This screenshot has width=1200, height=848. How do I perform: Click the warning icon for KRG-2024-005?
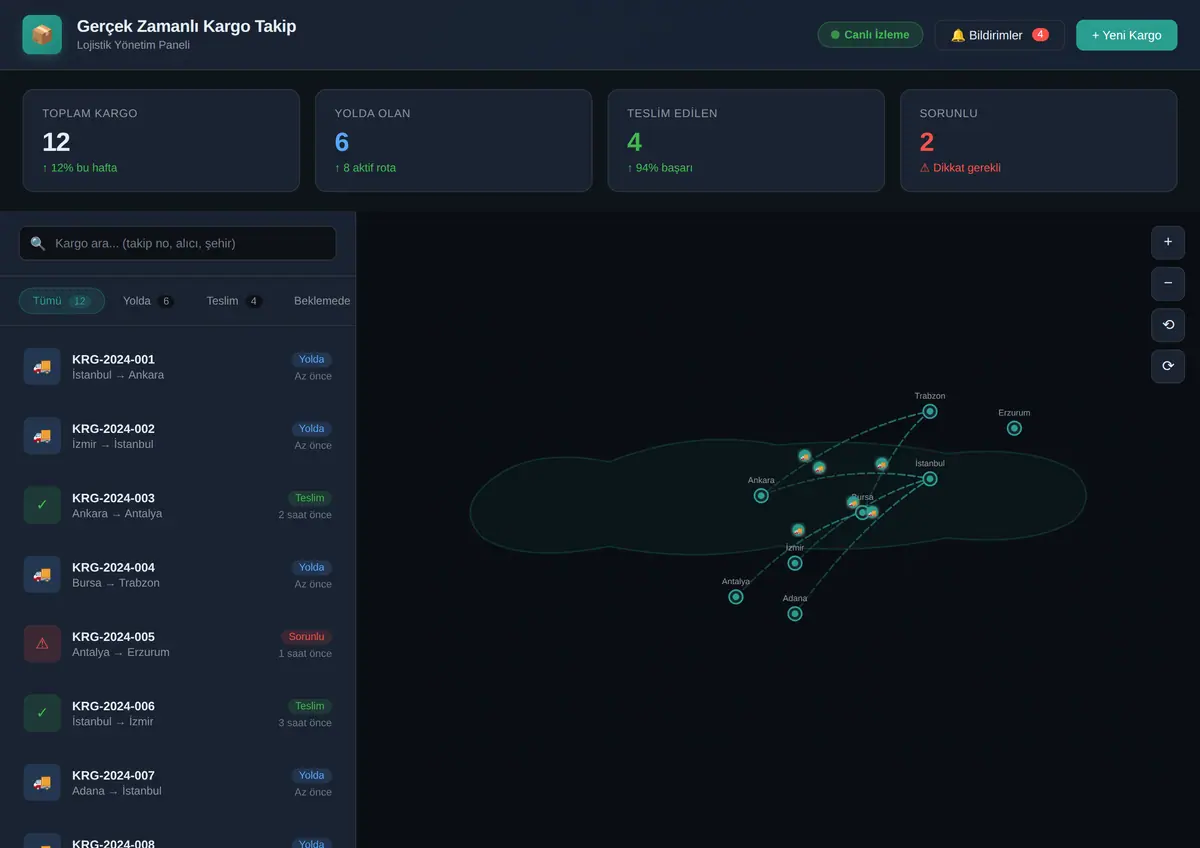coord(42,643)
